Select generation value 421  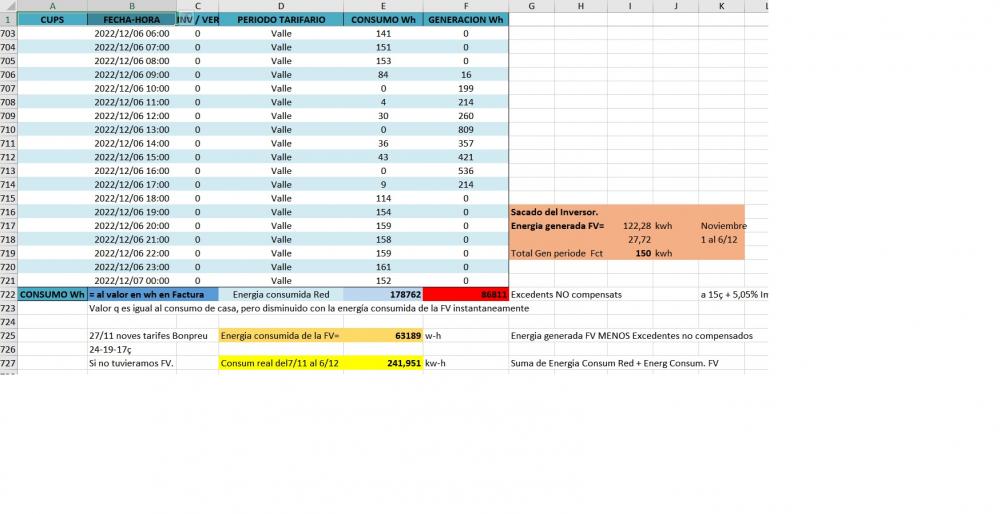point(466,157)
